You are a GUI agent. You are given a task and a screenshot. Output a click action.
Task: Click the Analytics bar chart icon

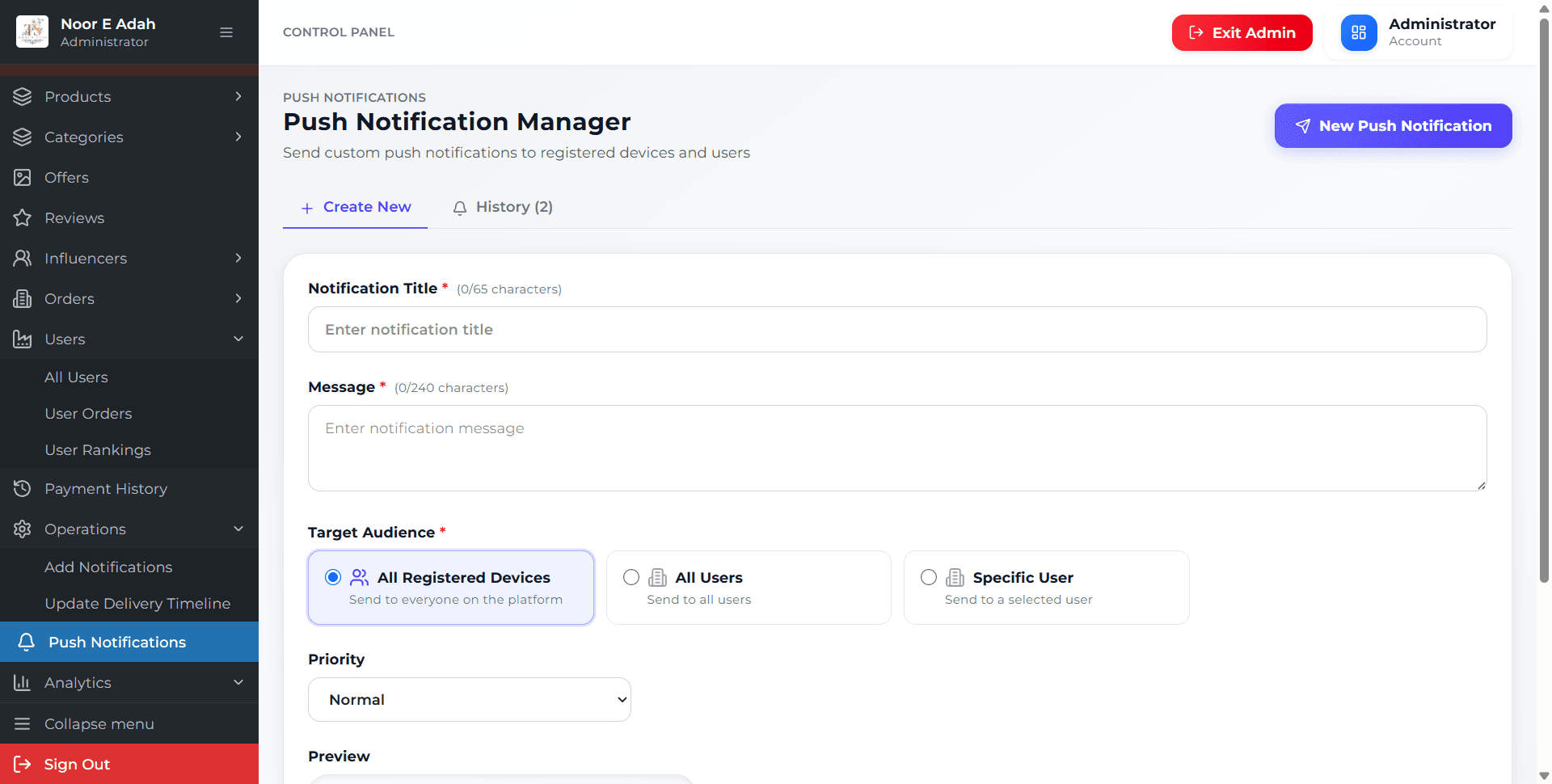[23, 682]
